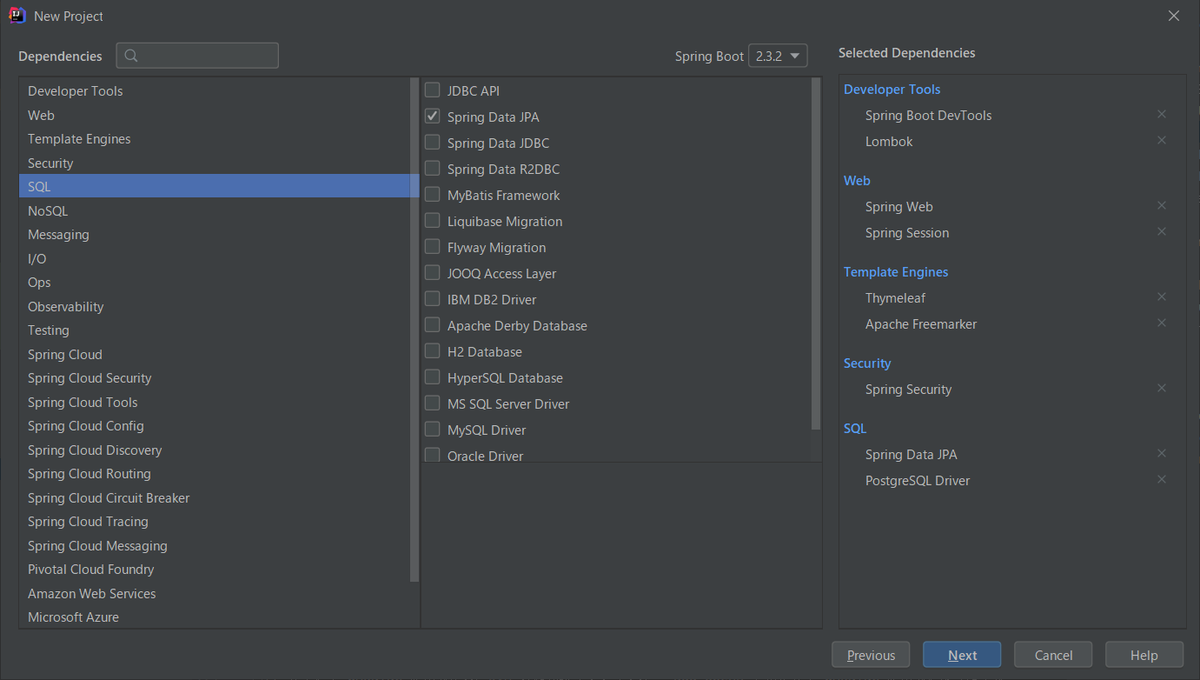The width and height of the screenshot is (1200, 680).
Task: Close the New Project dialog
Action: point(1173,15)
